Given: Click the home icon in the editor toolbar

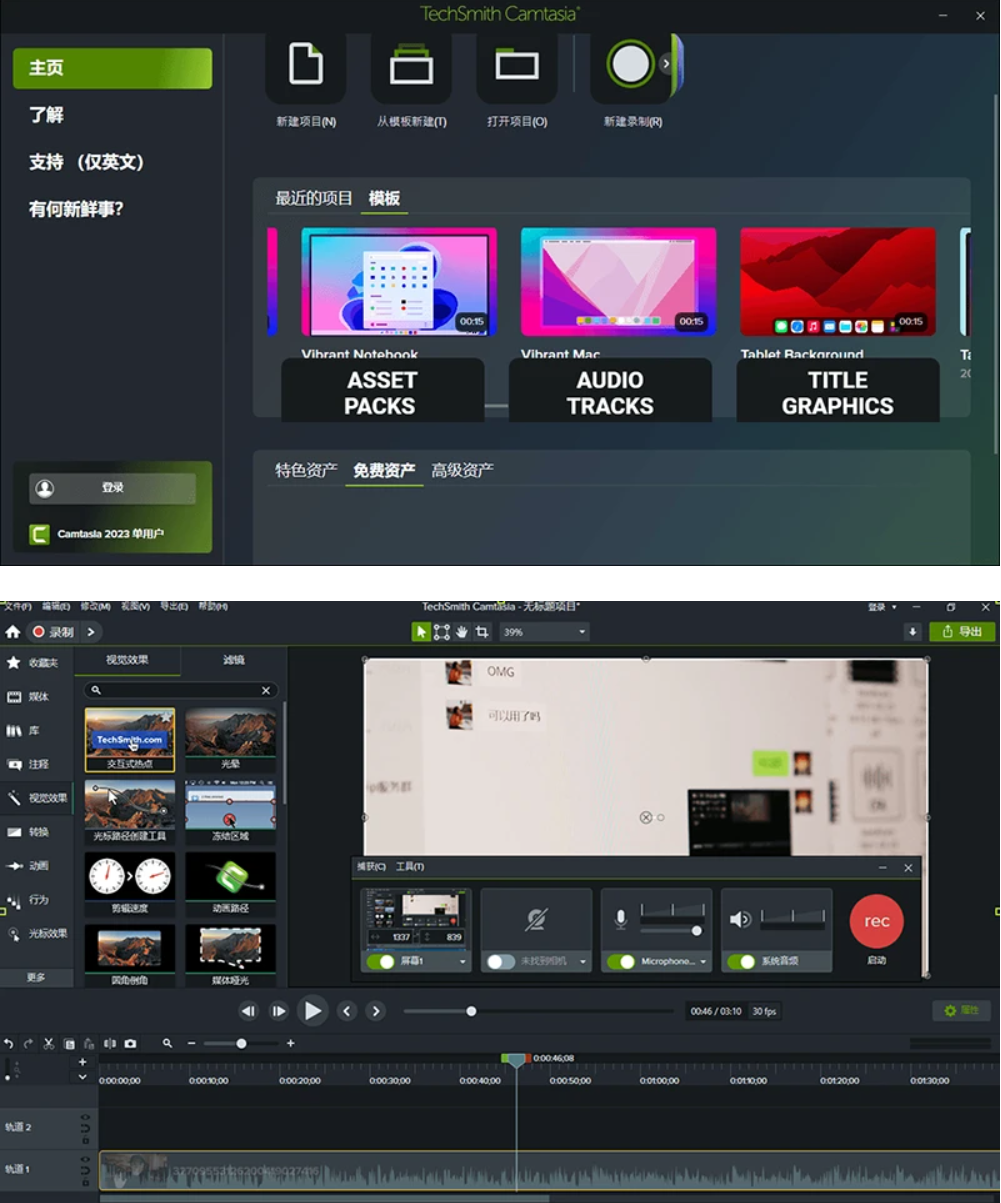Looking at the screenshot, I should pos(13,632).
